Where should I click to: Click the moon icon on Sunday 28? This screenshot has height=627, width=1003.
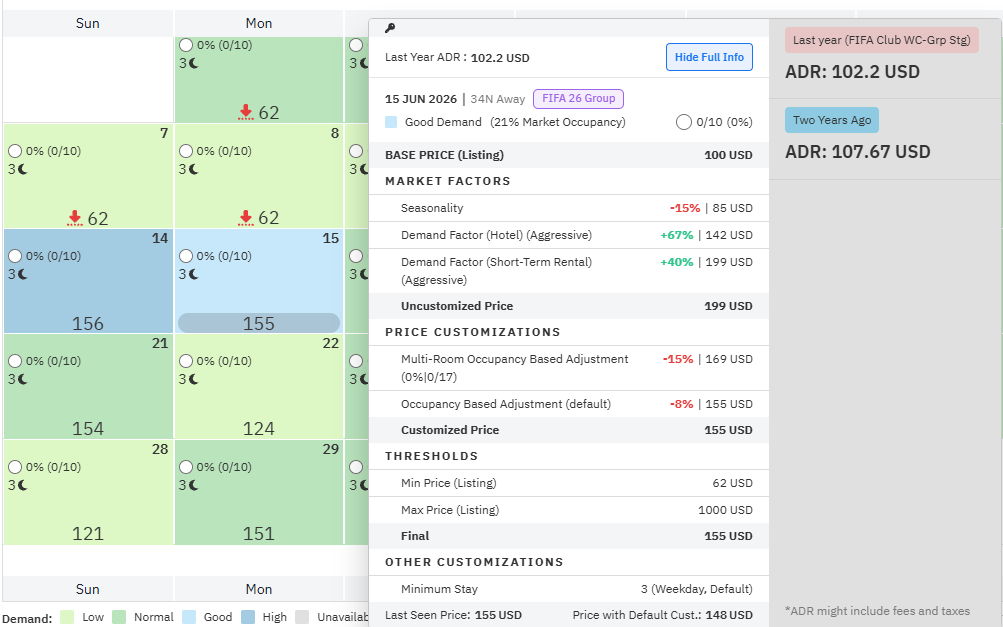[22, 486]
